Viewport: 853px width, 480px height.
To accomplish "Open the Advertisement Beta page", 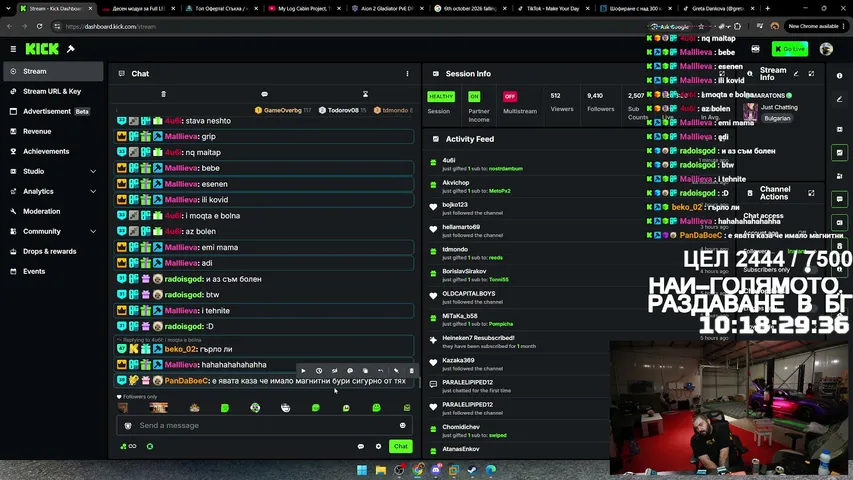I will (53, 112).
